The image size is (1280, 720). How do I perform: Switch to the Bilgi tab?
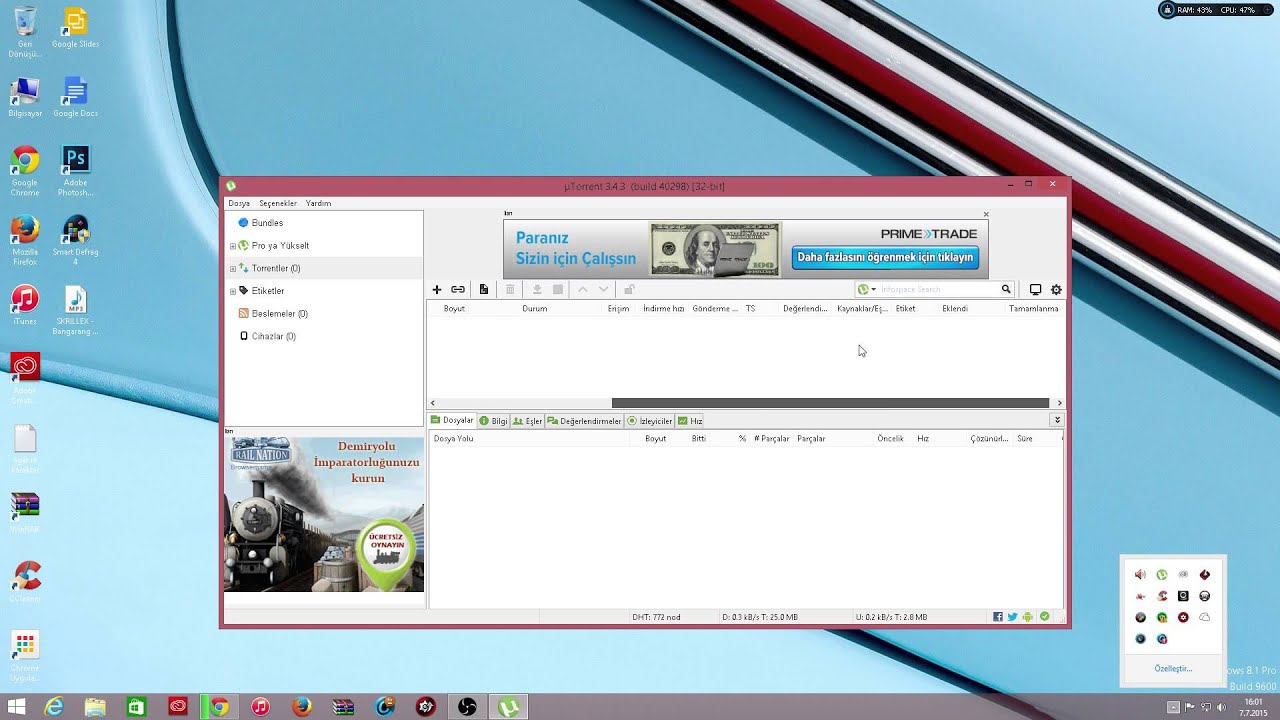pyautogui.click(x=494, y=421)
